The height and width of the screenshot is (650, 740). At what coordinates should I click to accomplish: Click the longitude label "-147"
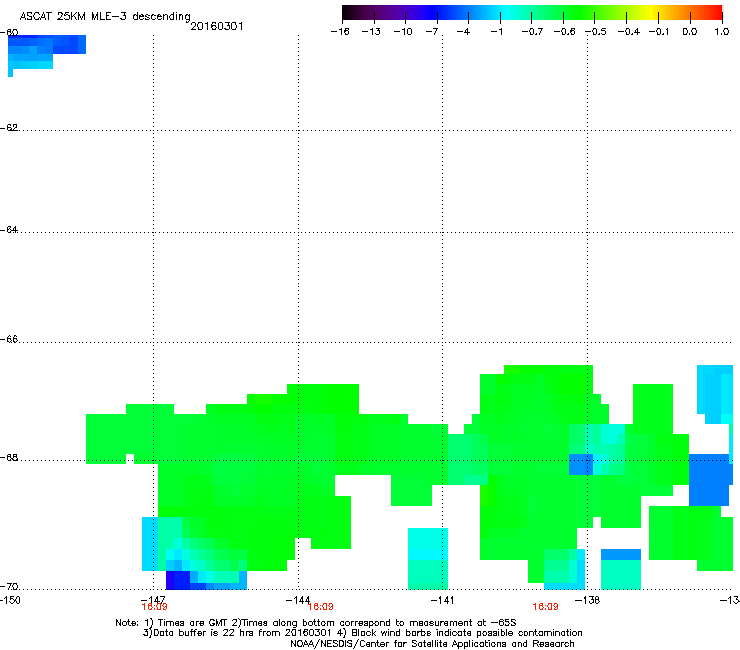[152, 600]
